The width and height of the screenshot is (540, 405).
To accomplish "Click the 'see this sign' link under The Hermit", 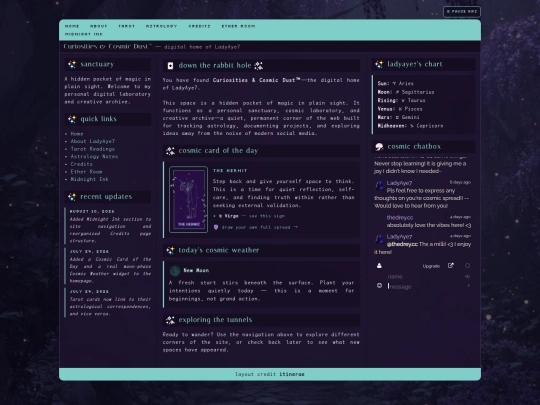I will pyautogui.click(x=267, y=216).
